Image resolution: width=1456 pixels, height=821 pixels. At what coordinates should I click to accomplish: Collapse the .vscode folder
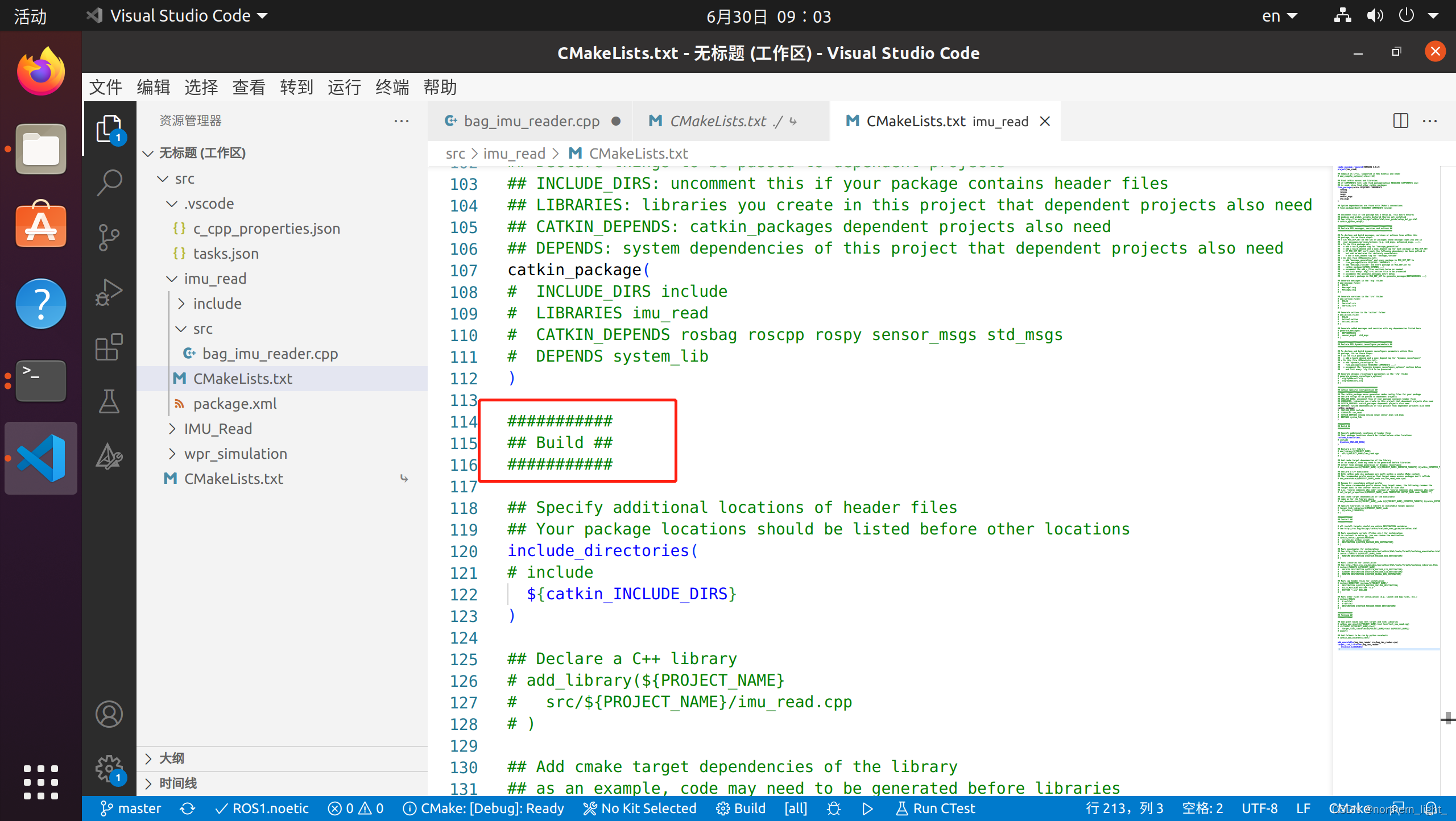click(x=209, y=204)
